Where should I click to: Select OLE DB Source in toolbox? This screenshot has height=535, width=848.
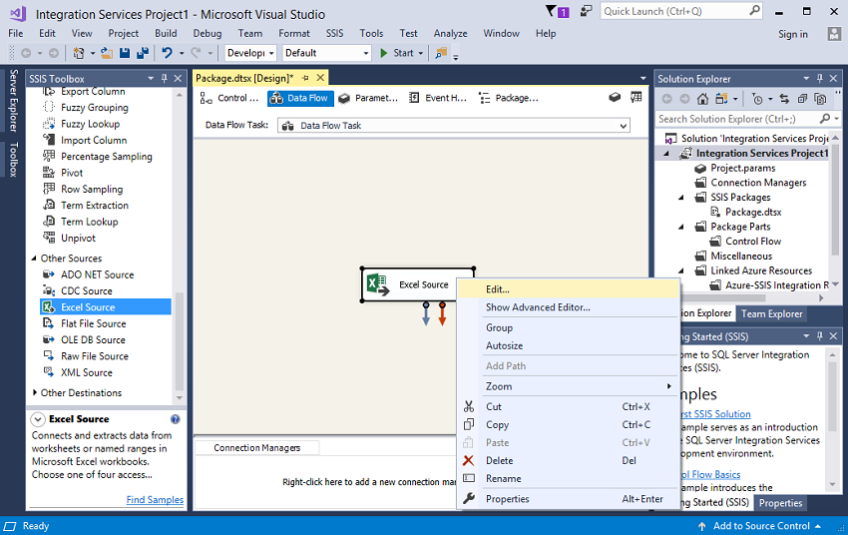[x=106, y=340]
